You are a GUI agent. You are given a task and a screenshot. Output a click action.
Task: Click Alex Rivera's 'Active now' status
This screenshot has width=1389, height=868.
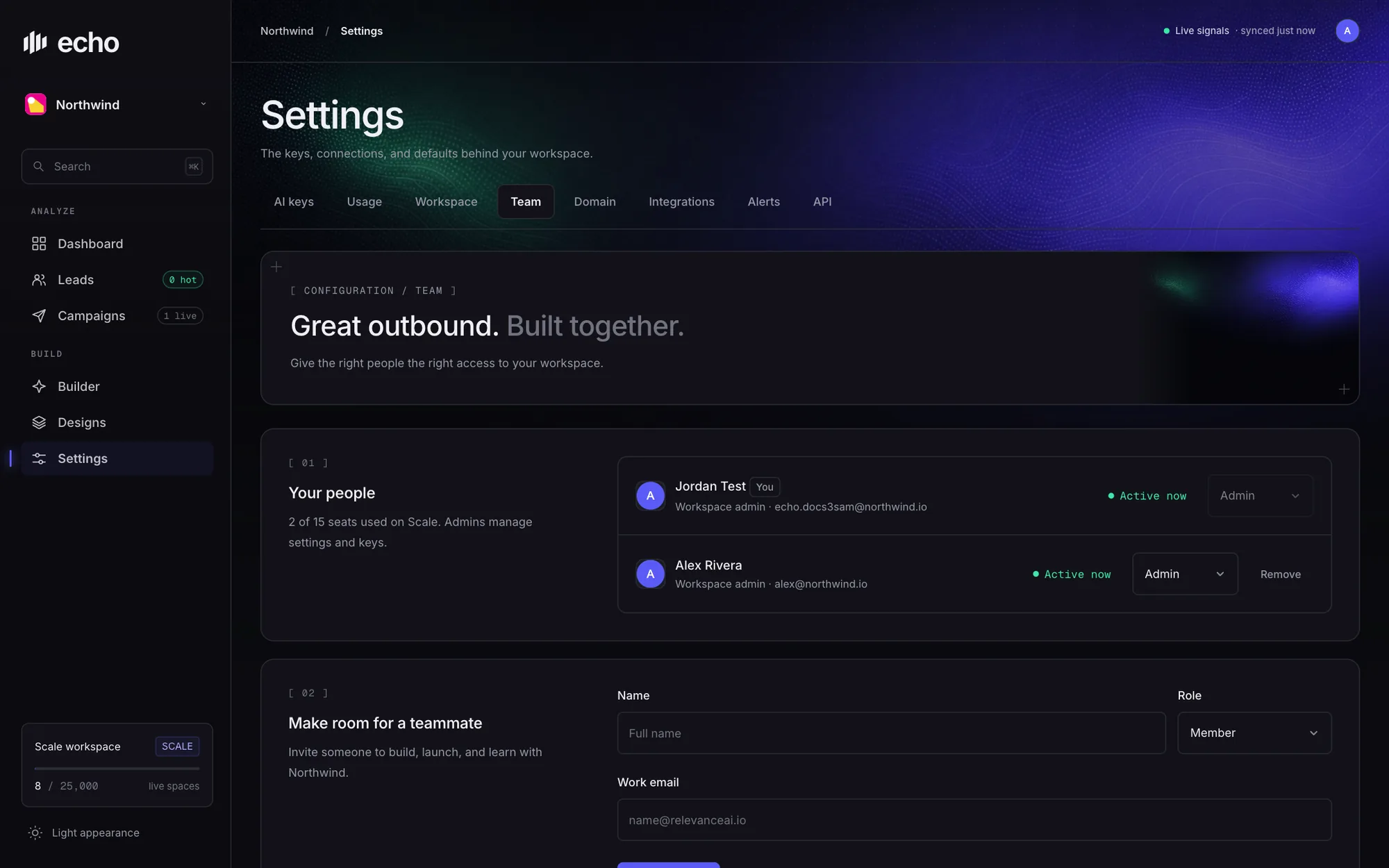[1072, 574]
